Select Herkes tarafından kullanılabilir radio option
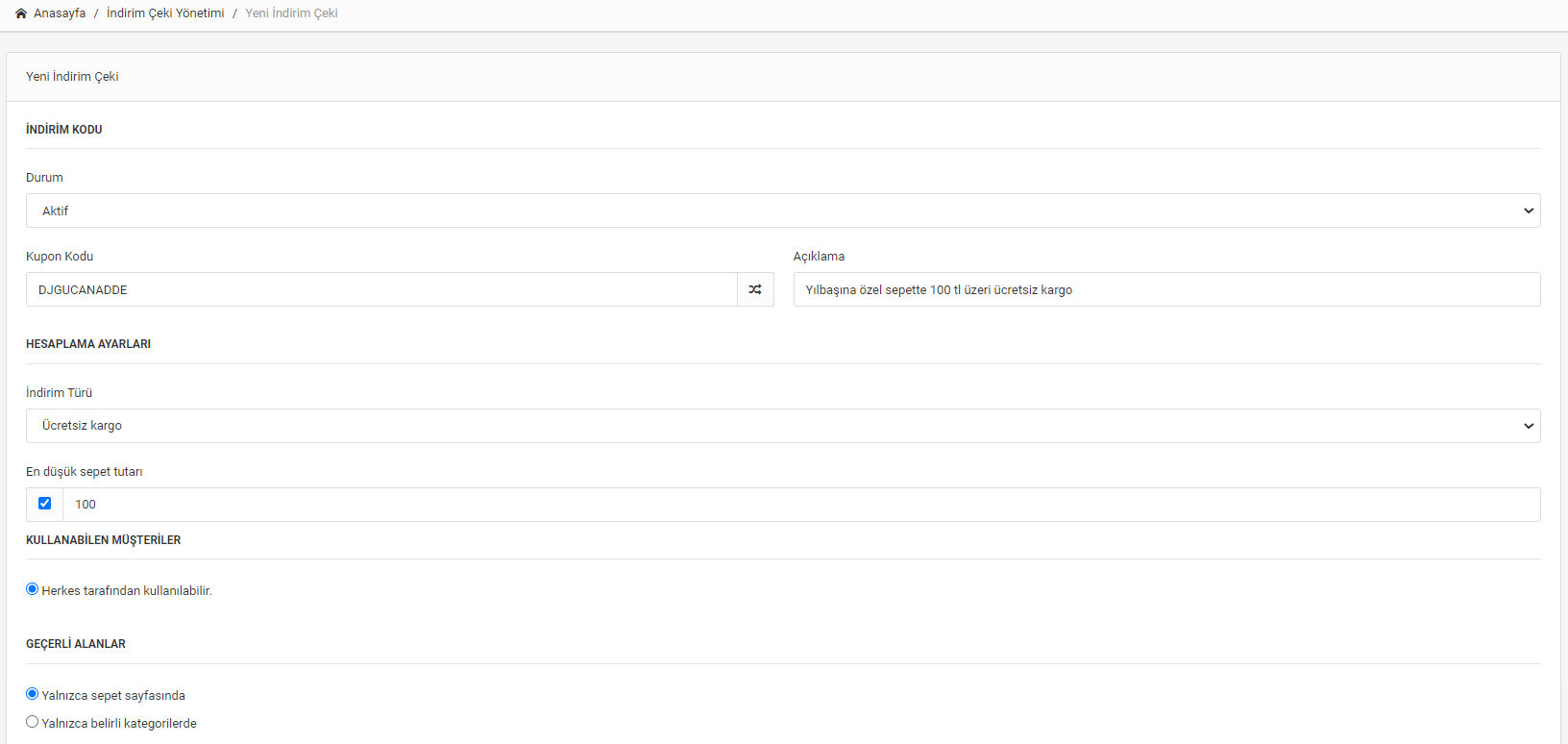 33,589
